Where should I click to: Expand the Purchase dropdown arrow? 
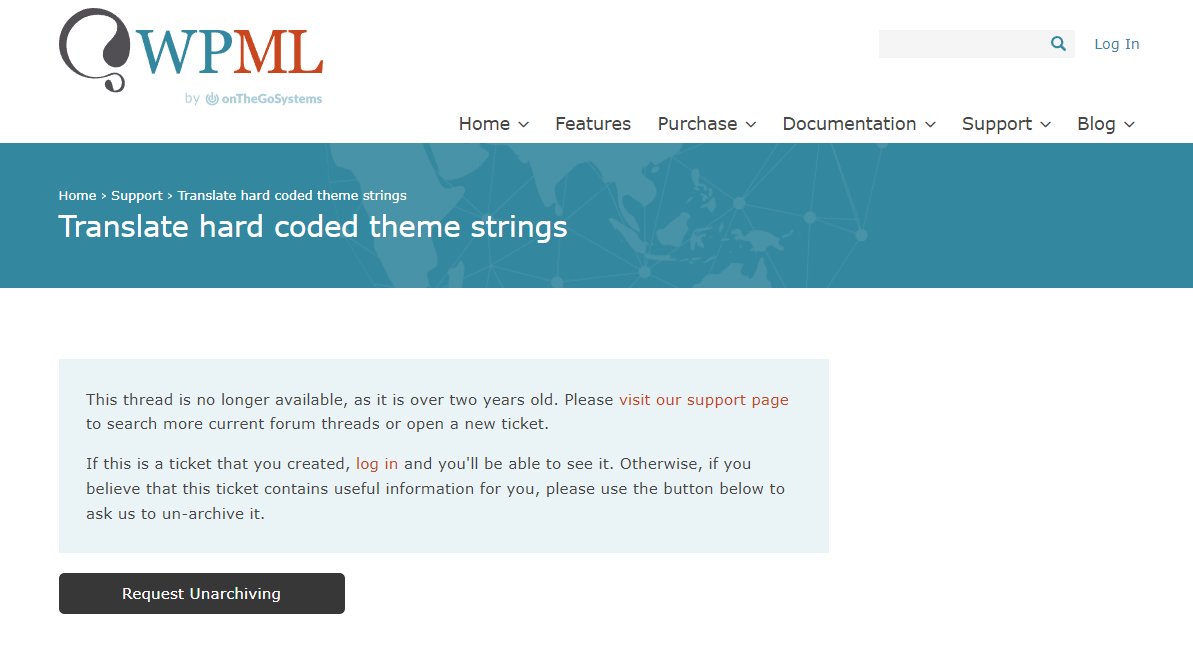click(x=751, y=125)
